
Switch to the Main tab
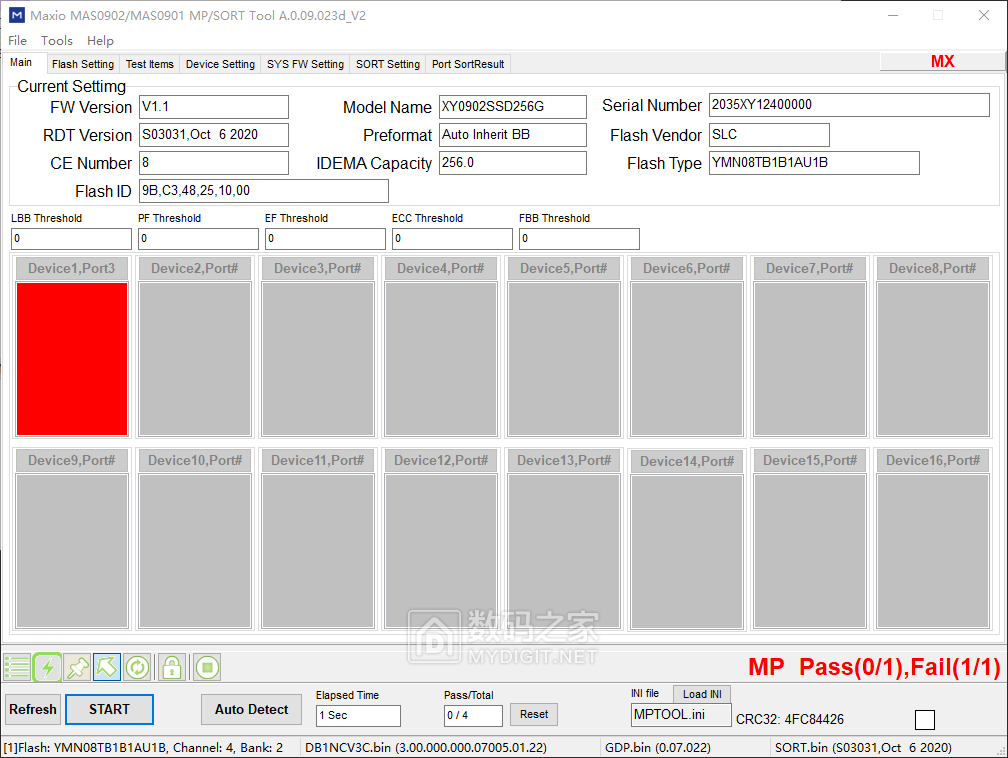pyautogui.click(x=21, y=62)
